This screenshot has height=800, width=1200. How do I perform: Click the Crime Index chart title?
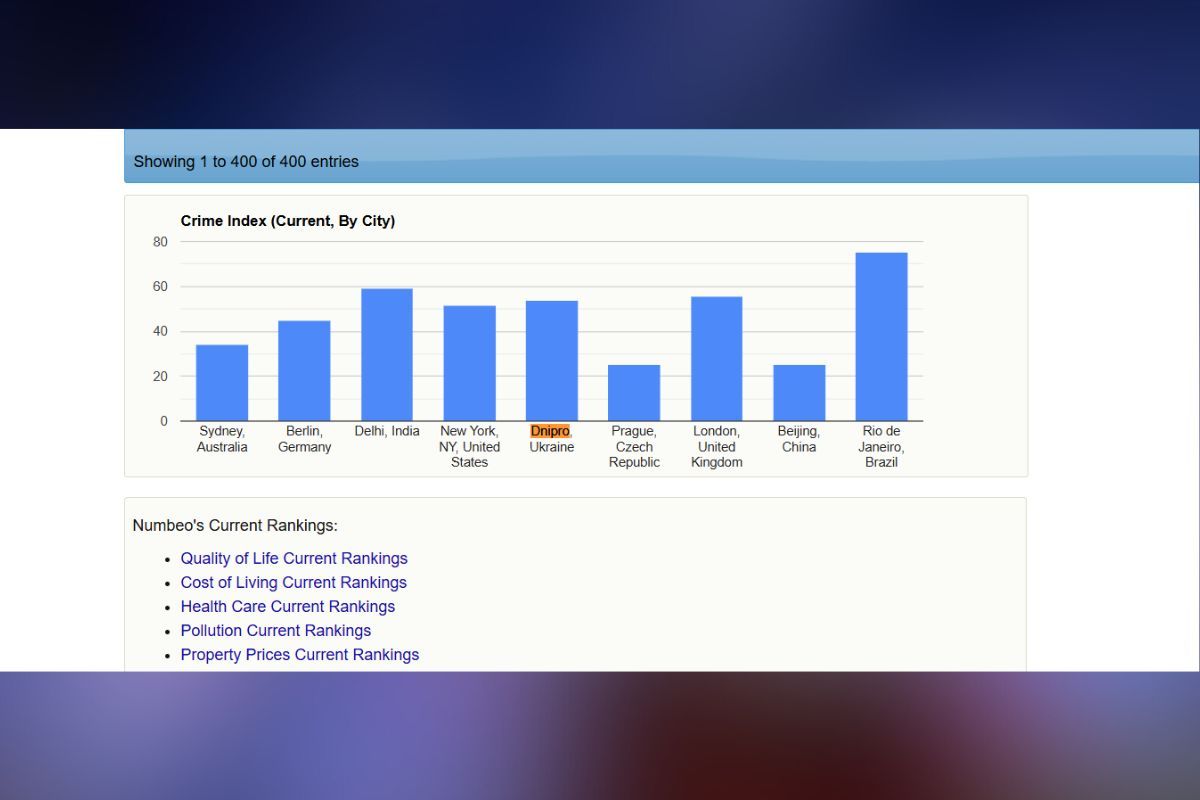pos(287,221)
